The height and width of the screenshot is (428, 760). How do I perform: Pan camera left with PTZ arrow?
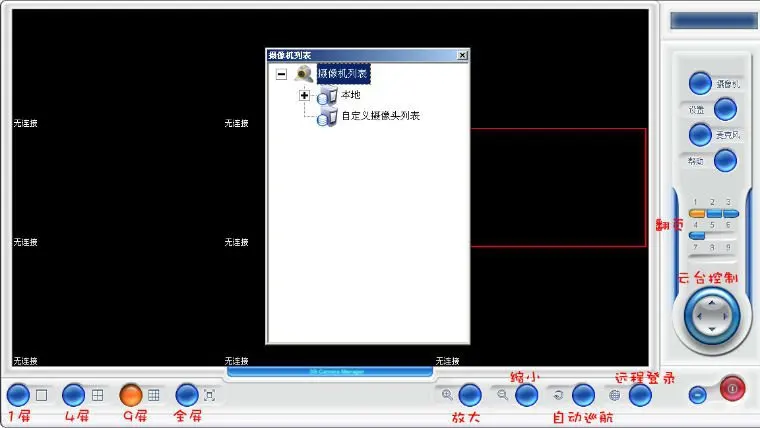698,316
